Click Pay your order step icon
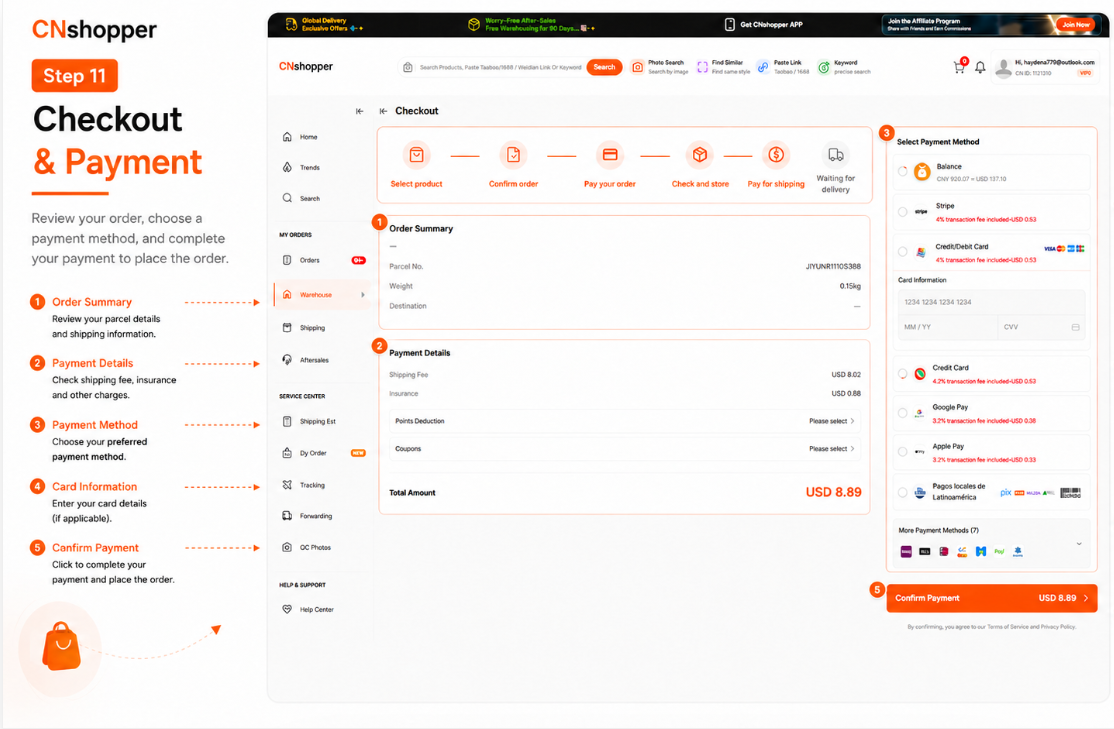 (x=610, y=155)
